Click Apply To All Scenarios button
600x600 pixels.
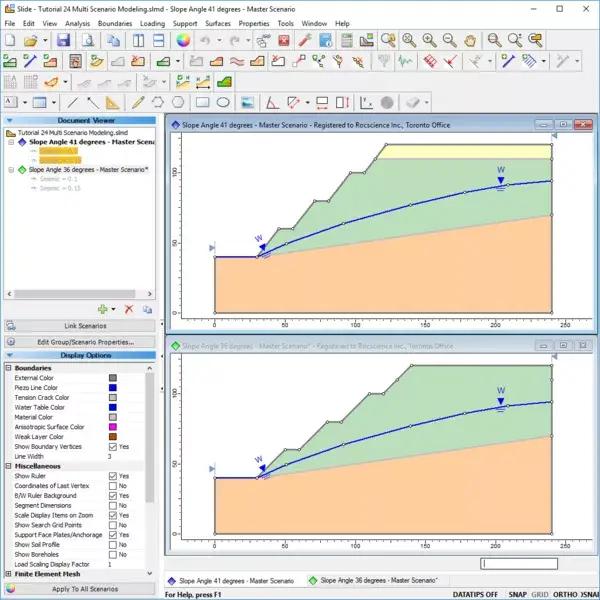coord(80,589)
